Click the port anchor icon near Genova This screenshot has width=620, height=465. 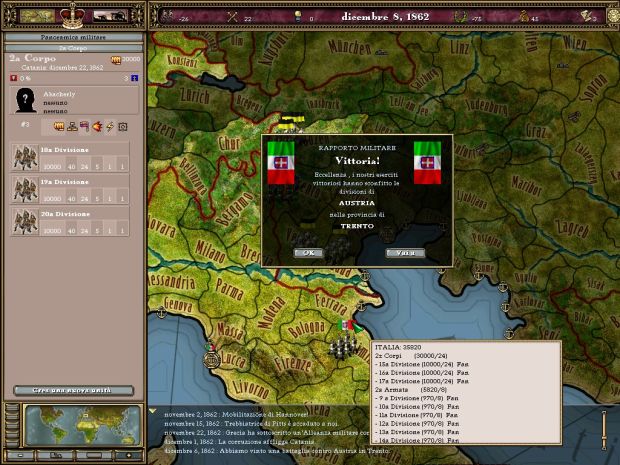pos(161,313)
